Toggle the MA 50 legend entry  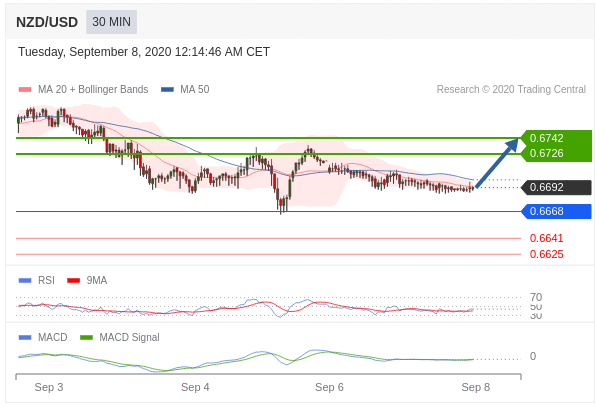185,90
